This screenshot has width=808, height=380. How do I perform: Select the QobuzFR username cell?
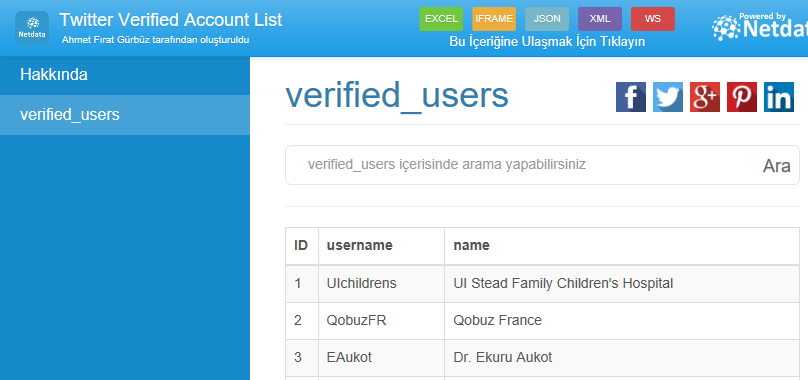[x=381, y=321]
